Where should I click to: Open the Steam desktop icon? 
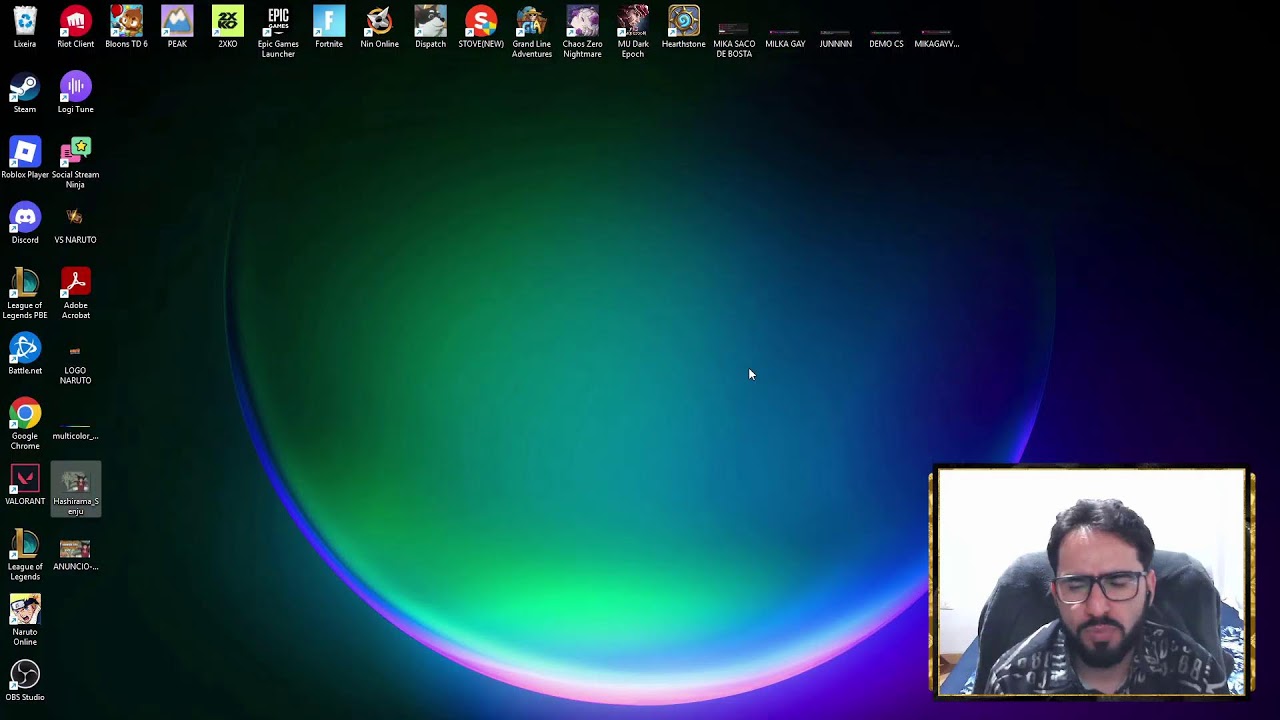(x=25, y=92)
